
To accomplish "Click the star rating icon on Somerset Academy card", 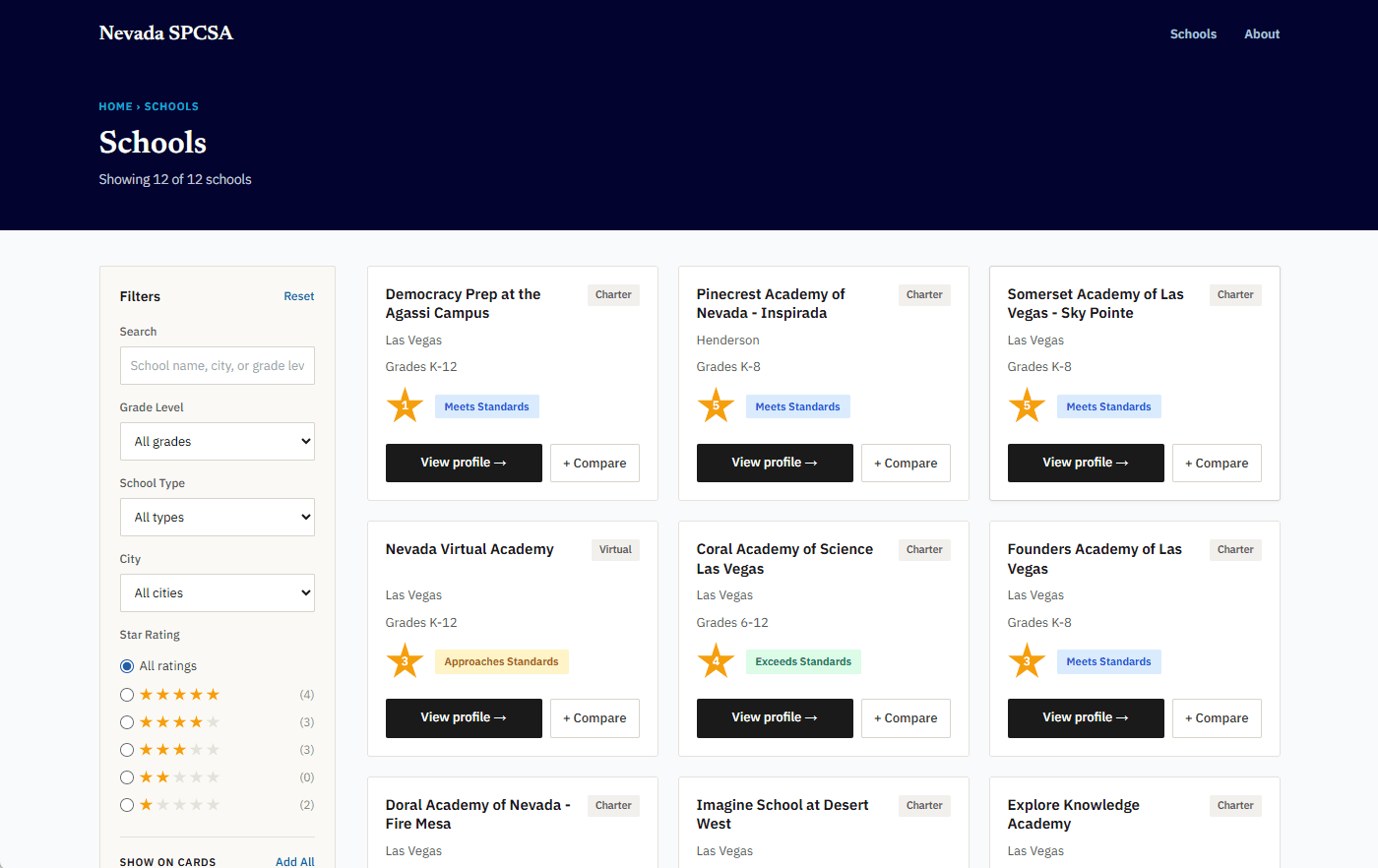I will (x=1027, y=405).
